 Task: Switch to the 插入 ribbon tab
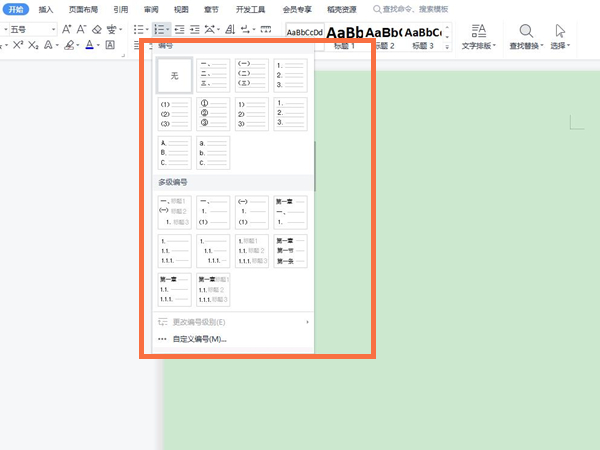point(46,8)
